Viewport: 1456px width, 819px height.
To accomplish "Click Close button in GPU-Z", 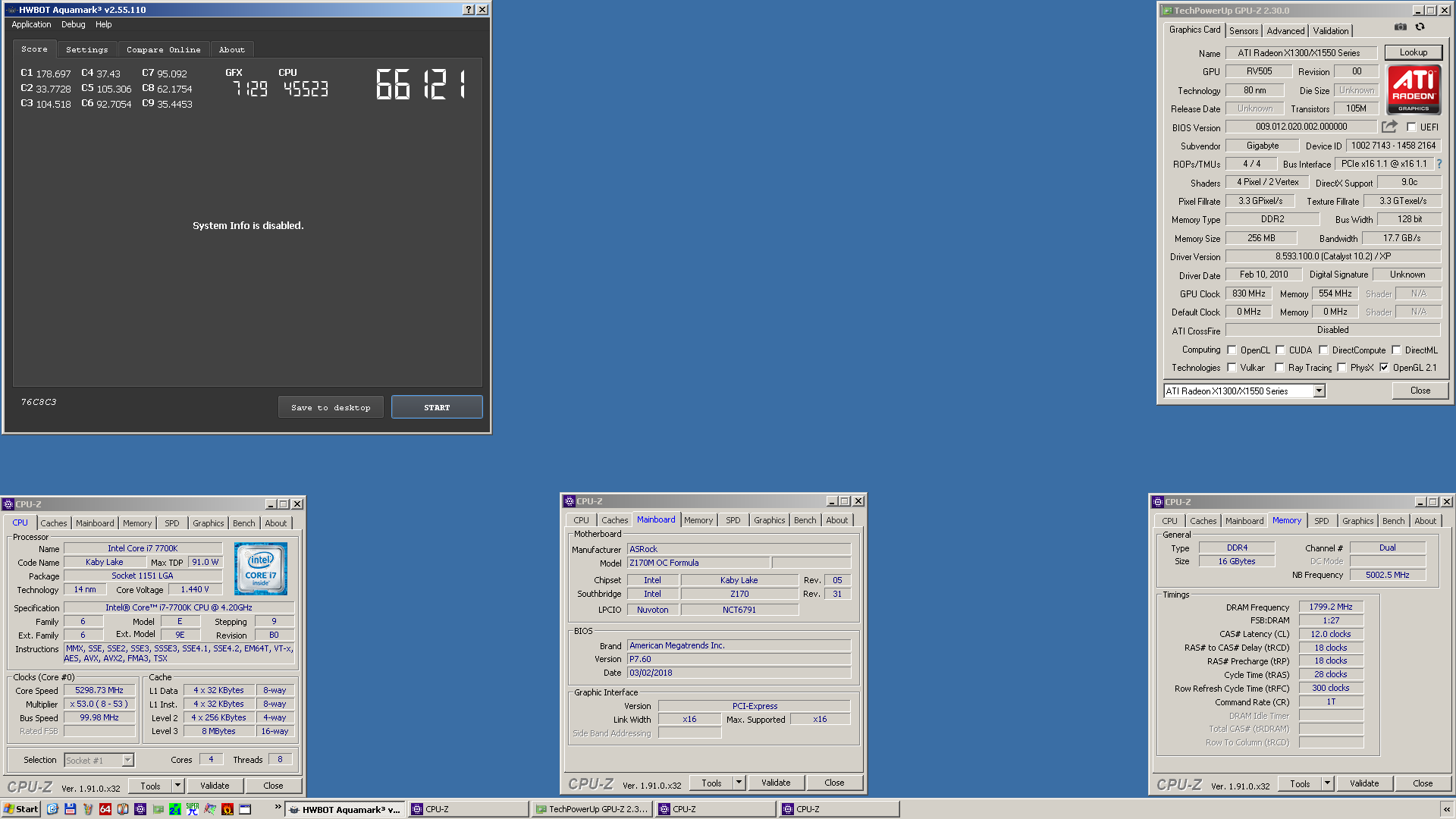I will 1420,391.
